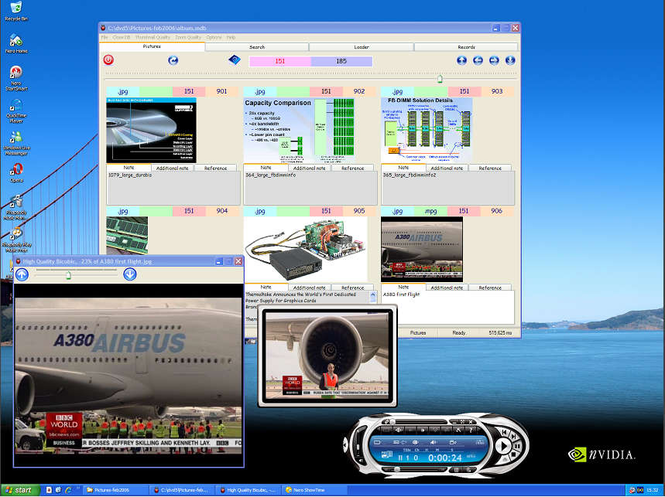Click the lavender 185 field in the album toolbar
665x497 pixels.
click(341, 61)
